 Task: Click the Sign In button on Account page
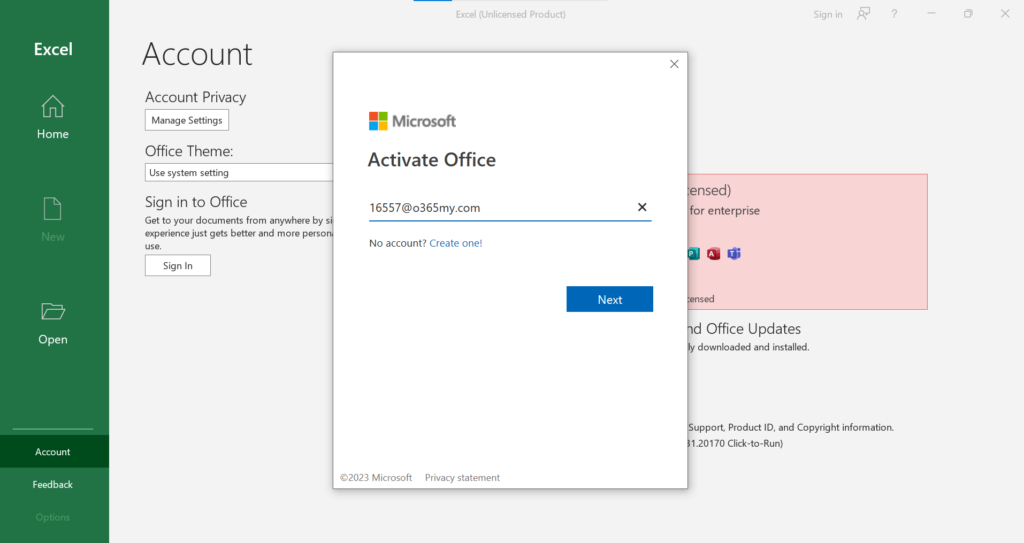(x=178, y=265)
